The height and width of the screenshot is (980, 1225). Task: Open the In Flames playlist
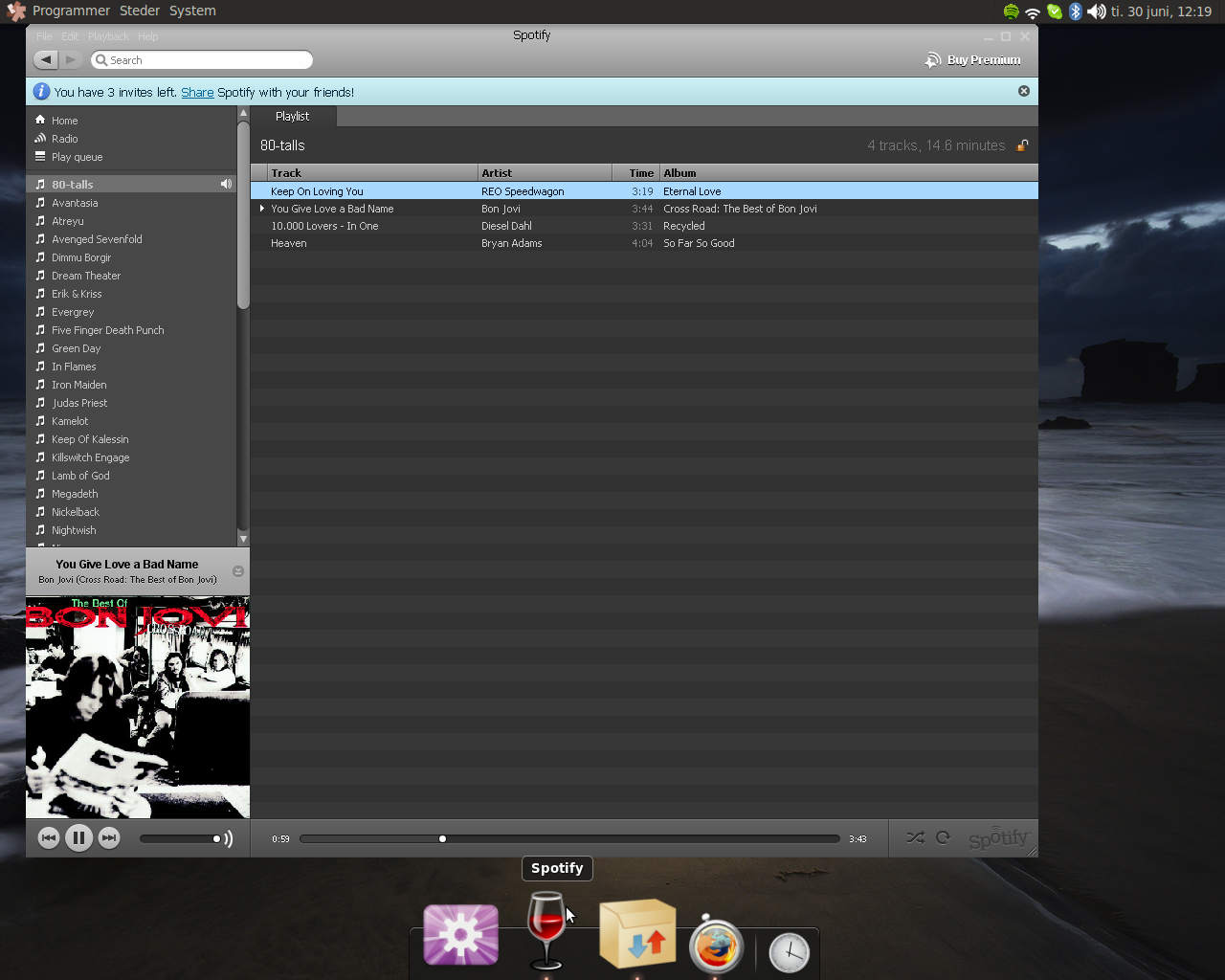131,367
